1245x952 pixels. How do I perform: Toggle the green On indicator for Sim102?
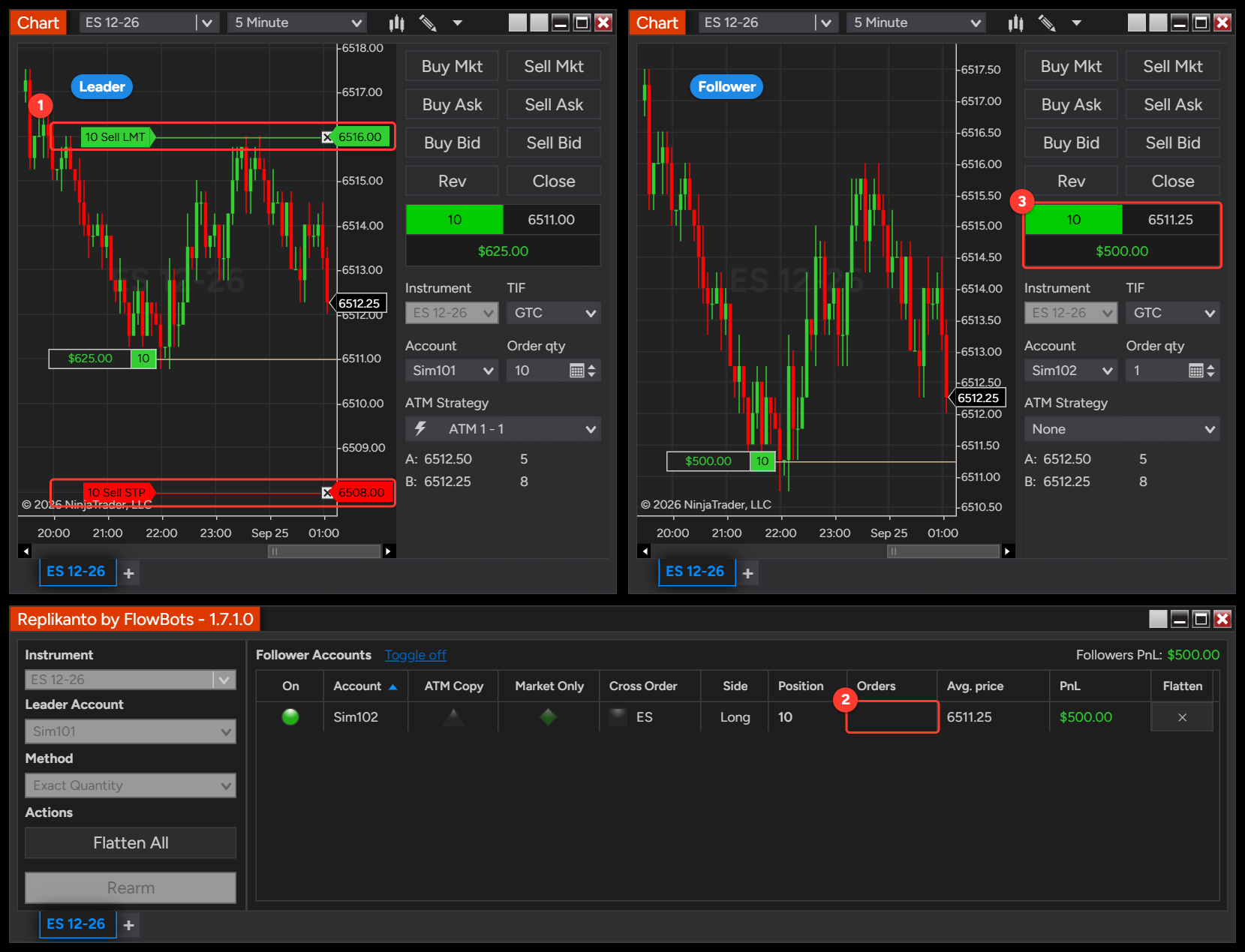point(290,717)
